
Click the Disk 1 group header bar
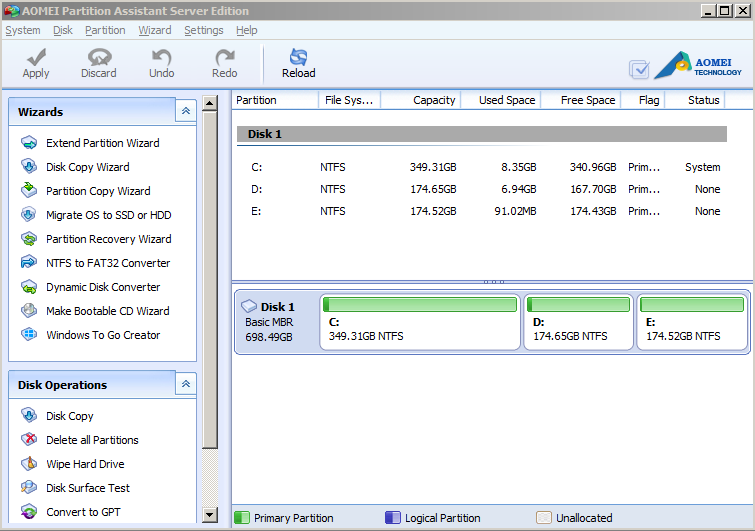(x=482, y=134)
